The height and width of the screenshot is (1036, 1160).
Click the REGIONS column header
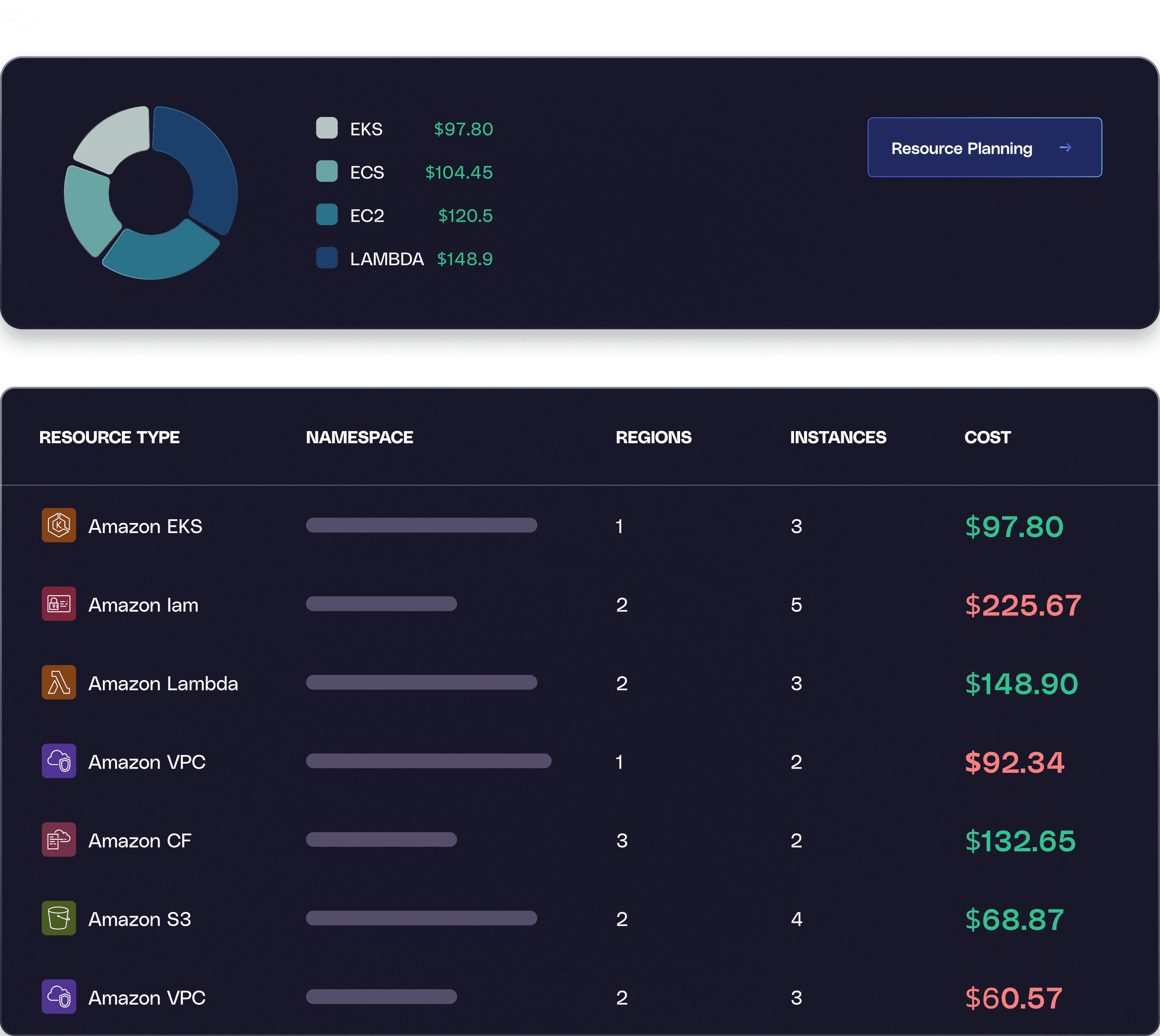point(653,437)
